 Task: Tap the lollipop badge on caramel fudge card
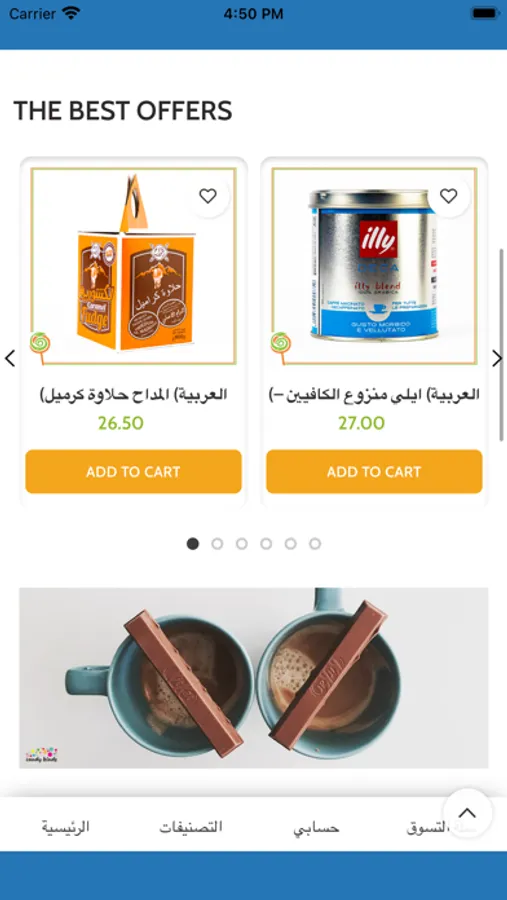tap(40, 347)
